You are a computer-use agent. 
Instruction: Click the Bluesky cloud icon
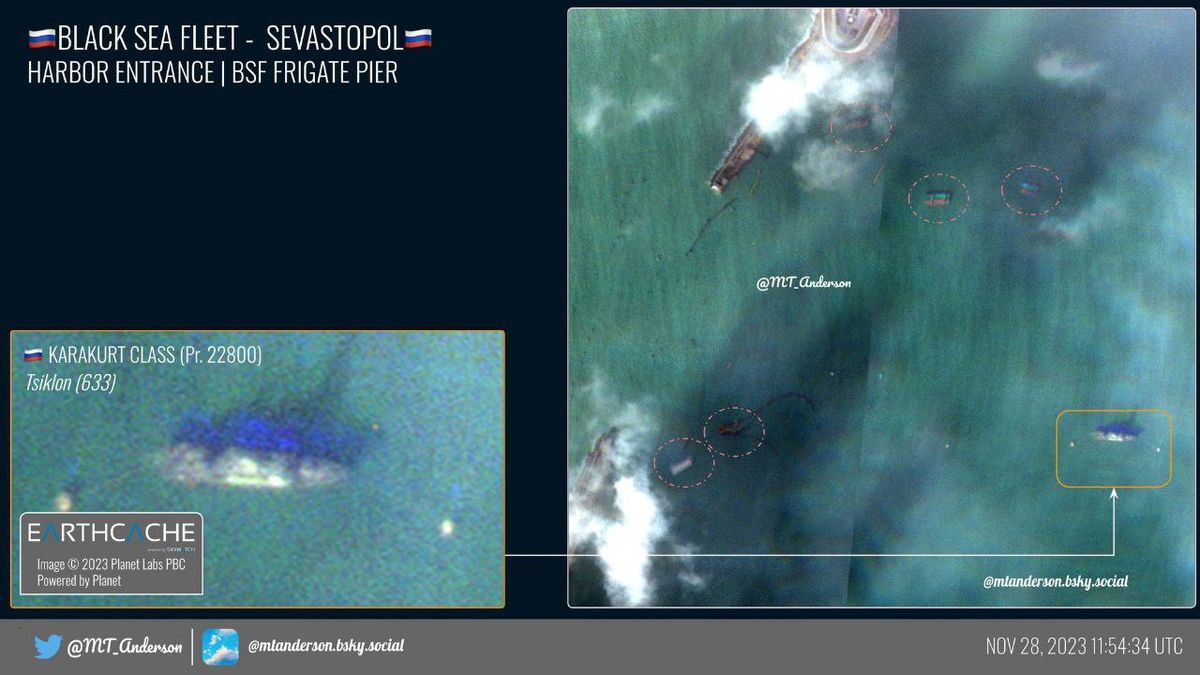[x=220, y=647]
